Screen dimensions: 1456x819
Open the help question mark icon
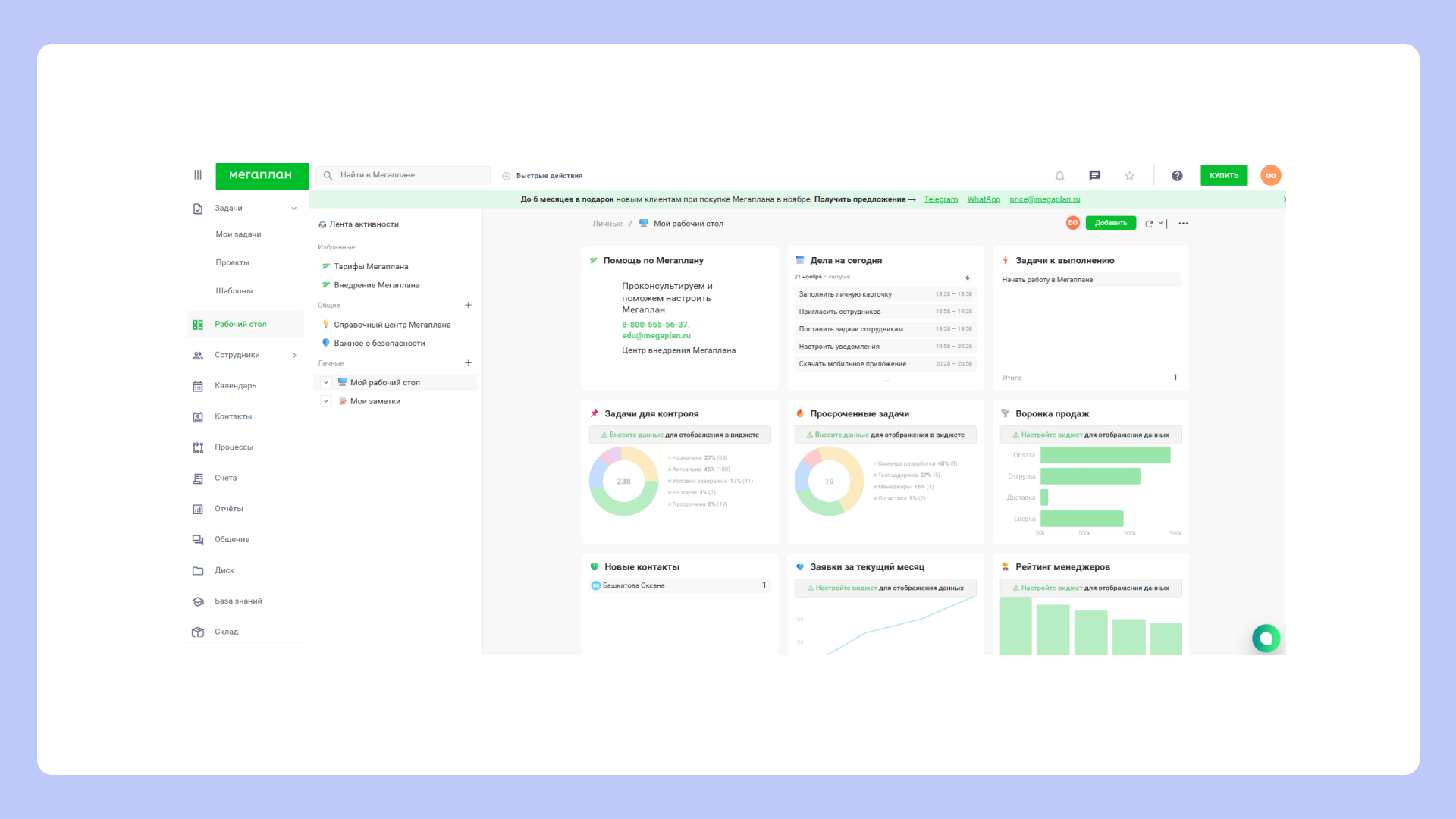pyautogui.click(x=1177, y=176)
